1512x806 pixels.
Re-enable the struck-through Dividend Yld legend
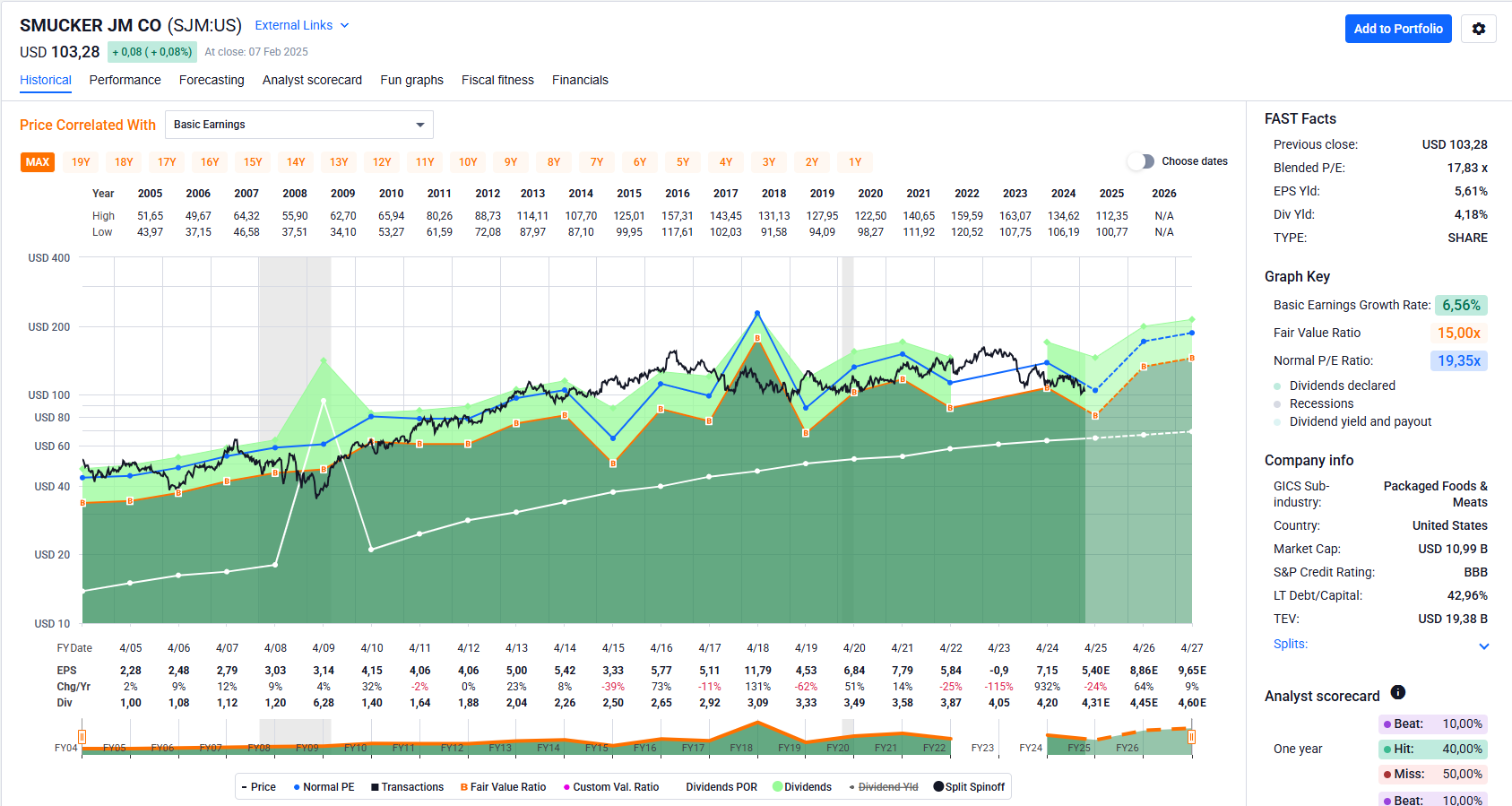pos(883,787)
